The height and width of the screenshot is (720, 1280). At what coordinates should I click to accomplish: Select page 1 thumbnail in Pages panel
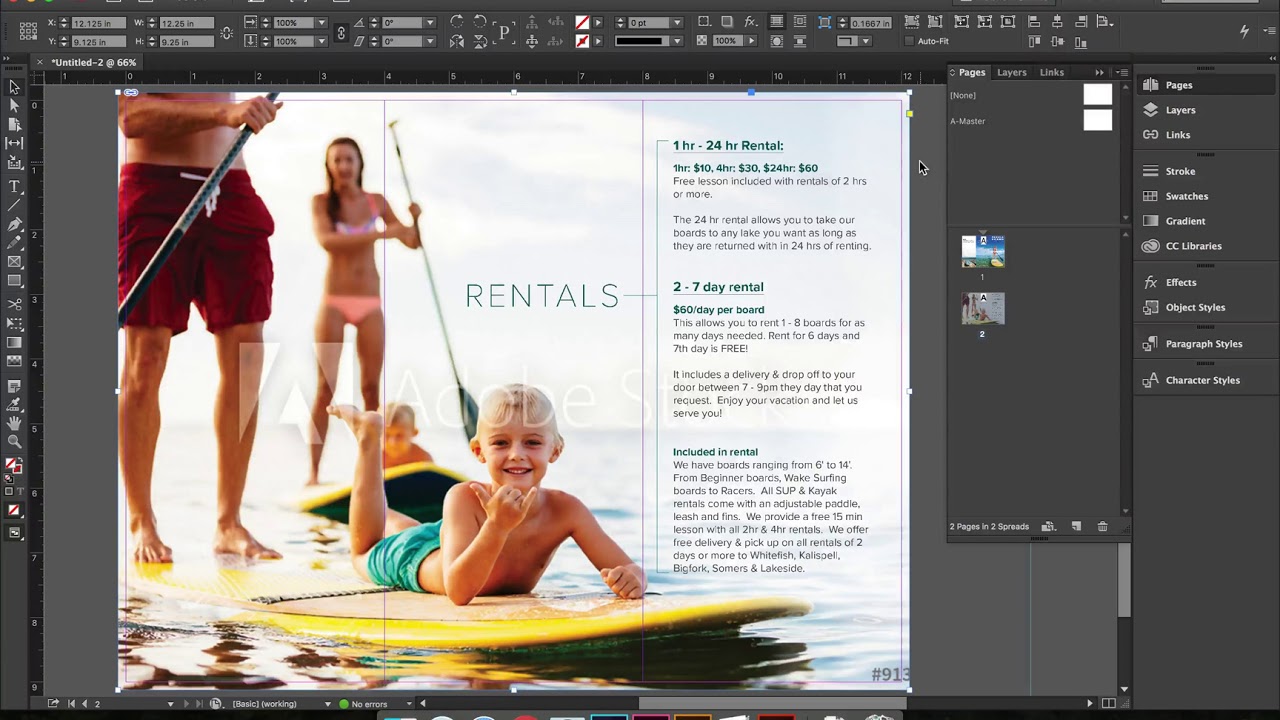tap(983, 251)
